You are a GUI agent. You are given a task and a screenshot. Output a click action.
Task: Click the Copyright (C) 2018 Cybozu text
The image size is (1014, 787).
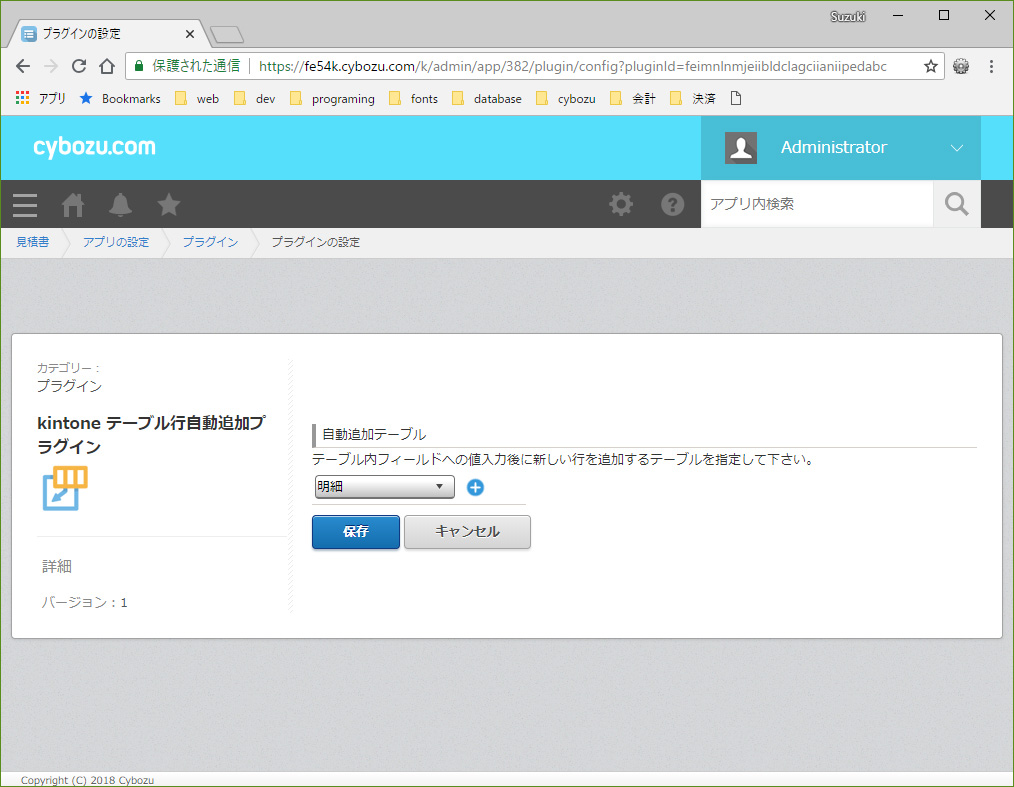tap(87, 780)
